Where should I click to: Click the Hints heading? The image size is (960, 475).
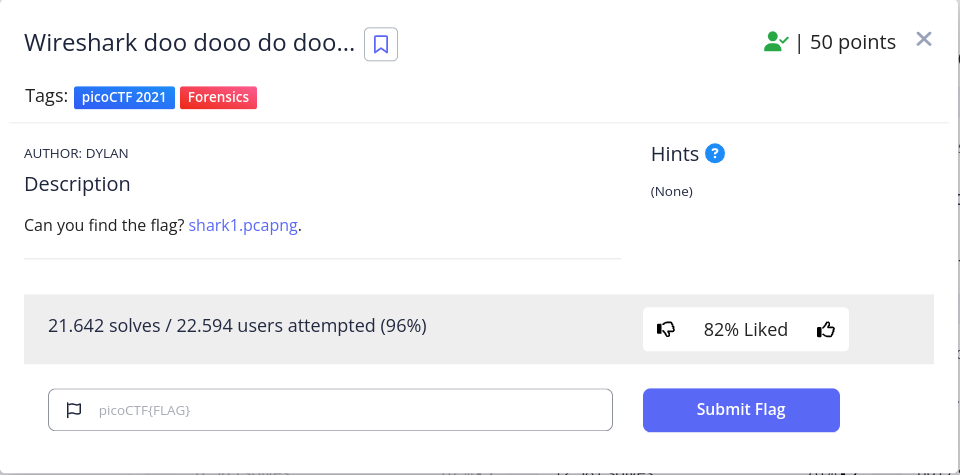point(675,154)
